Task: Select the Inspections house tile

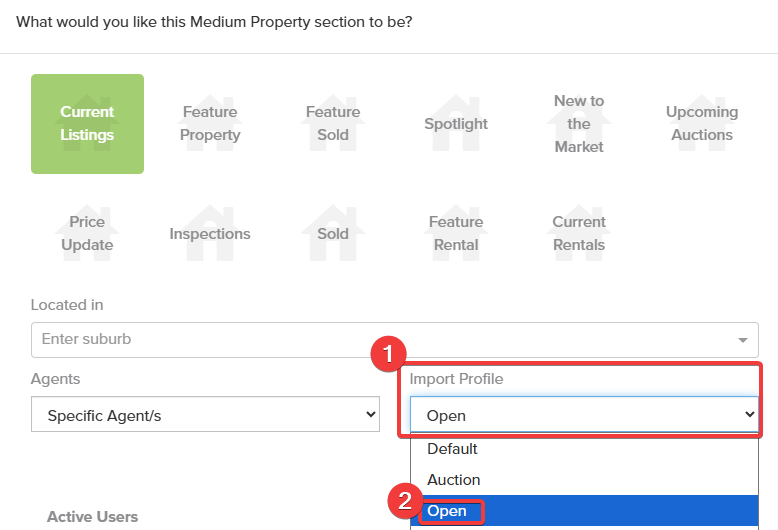Action: point(210,234)
